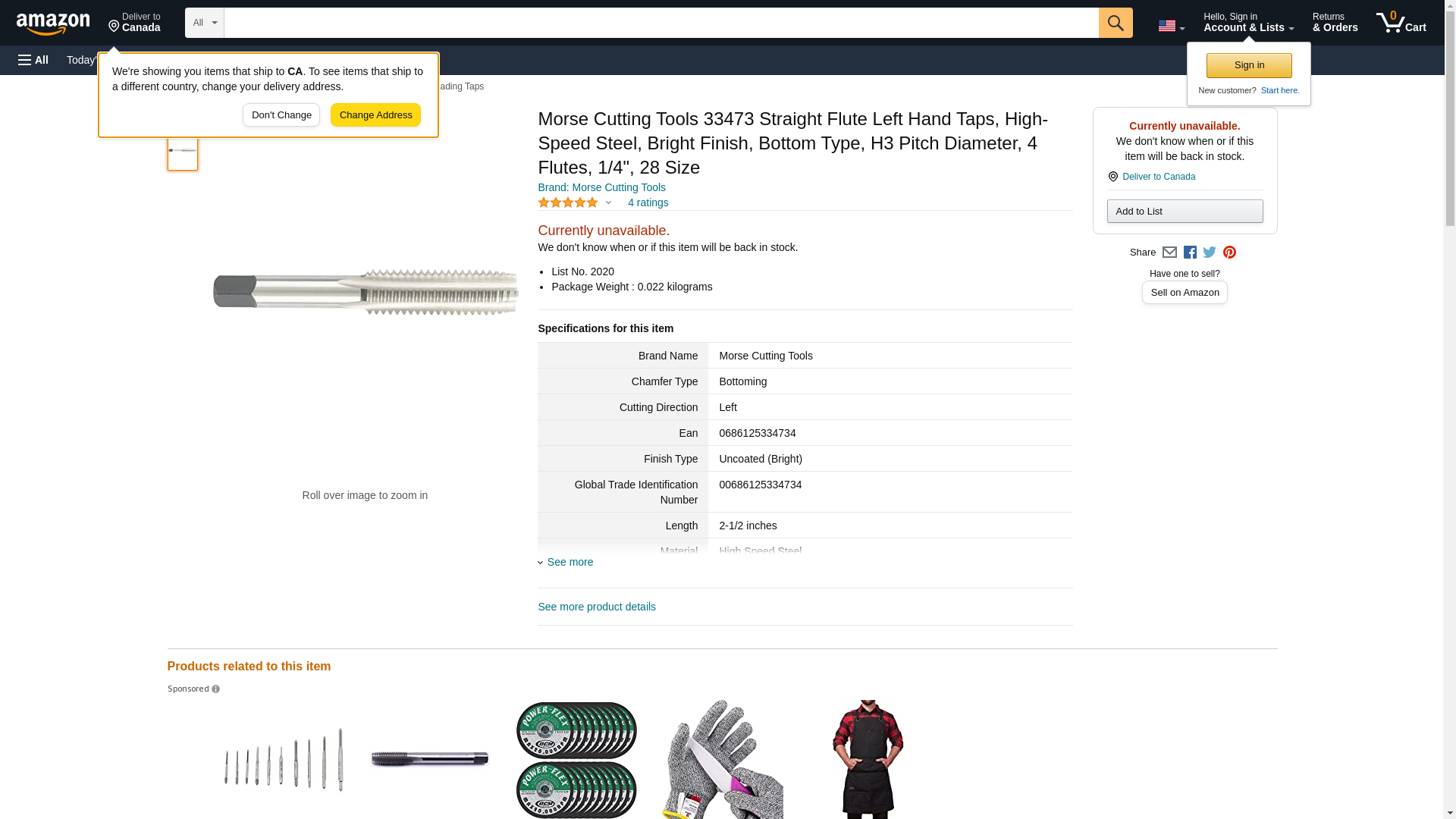Open the shopping cart icon
Screen dimensions: 1456x819
point(1401,23)
